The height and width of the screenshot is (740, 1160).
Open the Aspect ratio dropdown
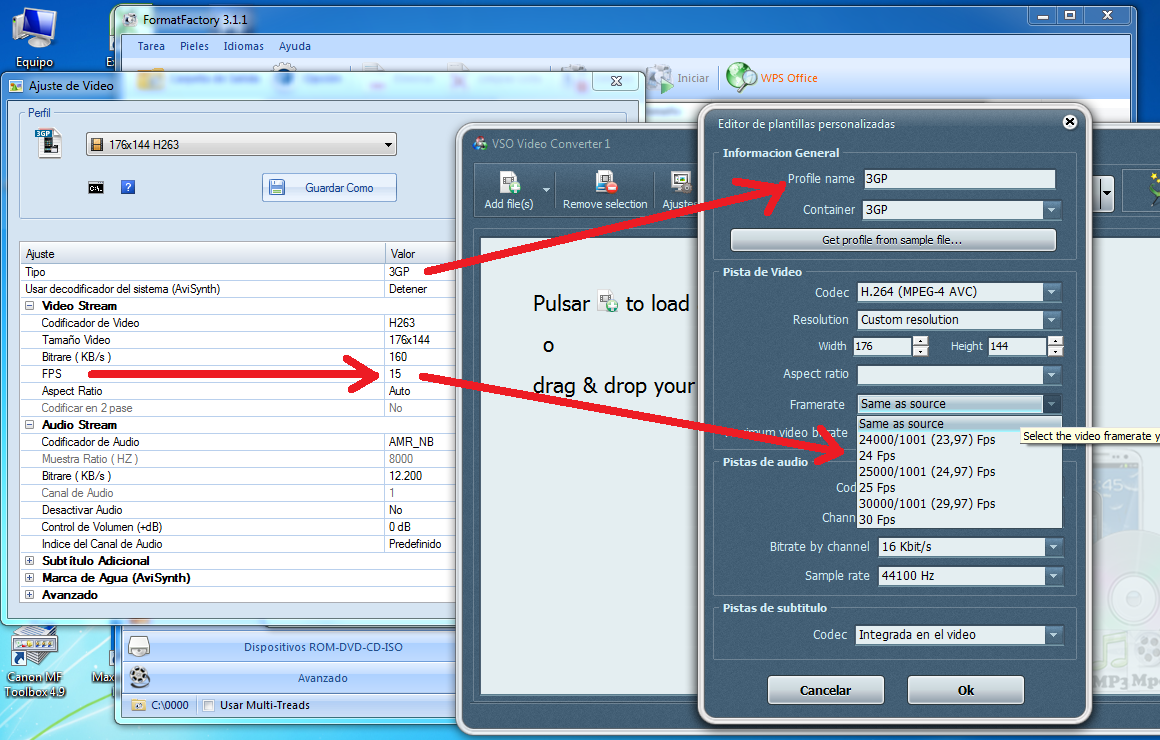pyautogui.click(x=960, y=374)
